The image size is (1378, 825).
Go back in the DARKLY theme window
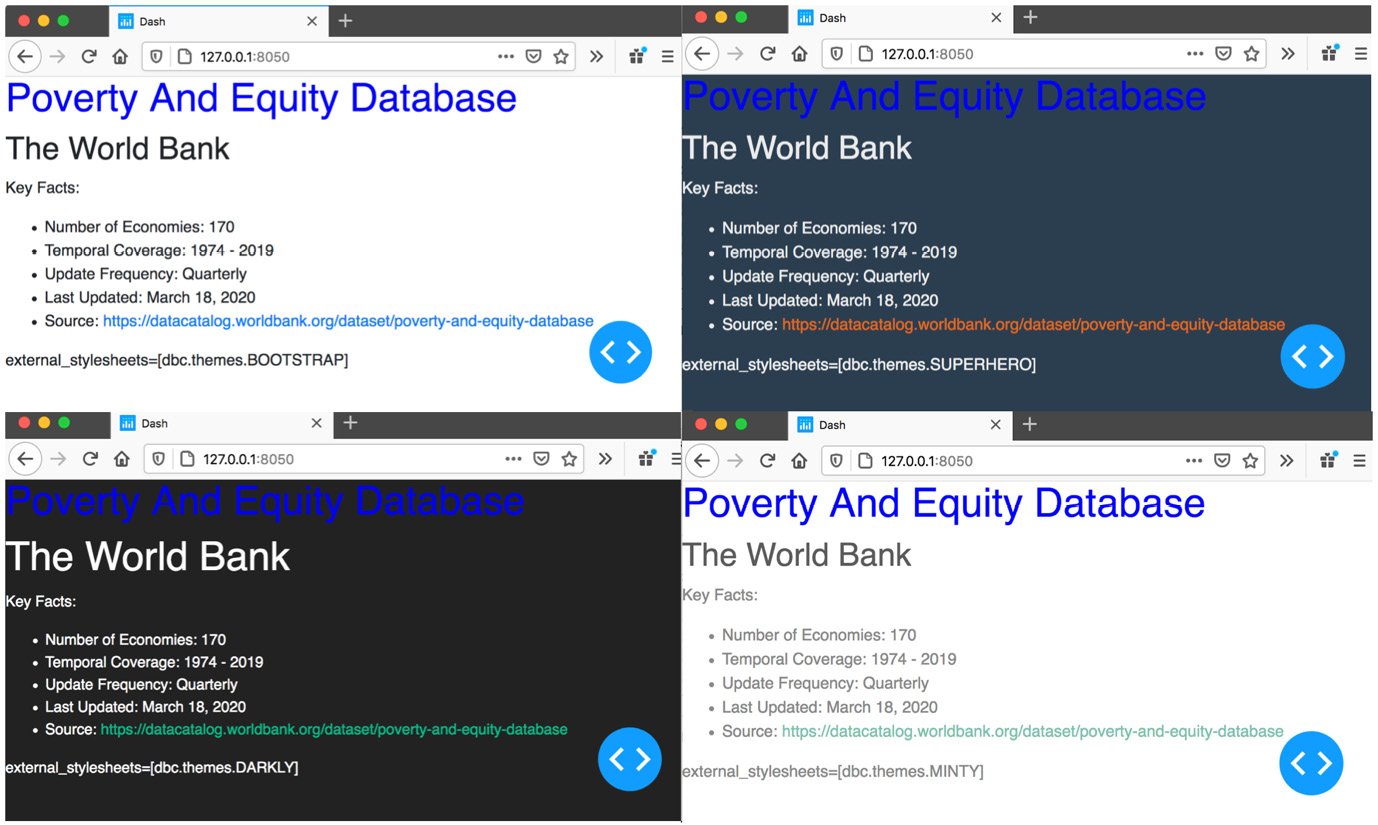point(26,460)
